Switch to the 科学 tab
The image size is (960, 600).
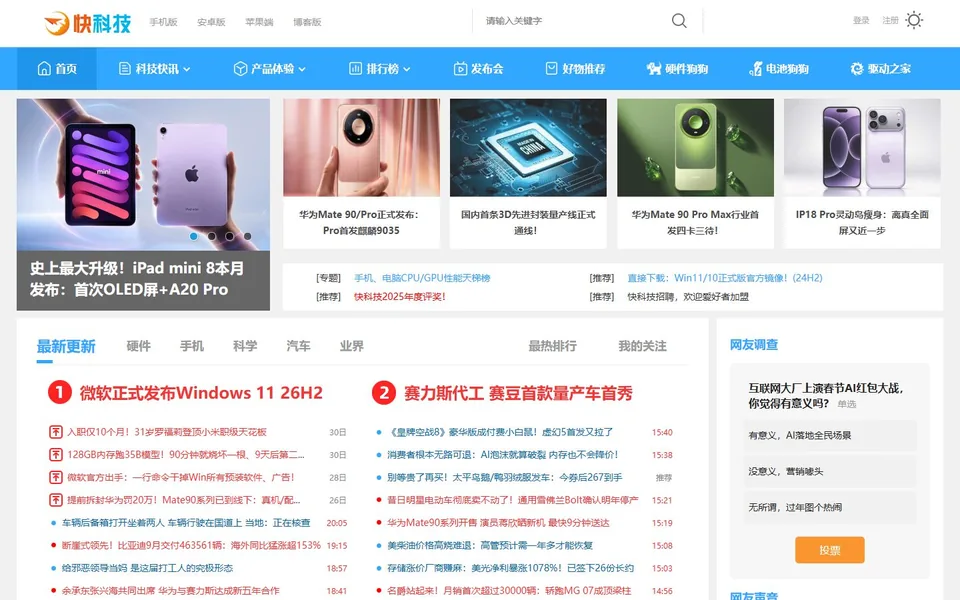(x=245, y=346)
